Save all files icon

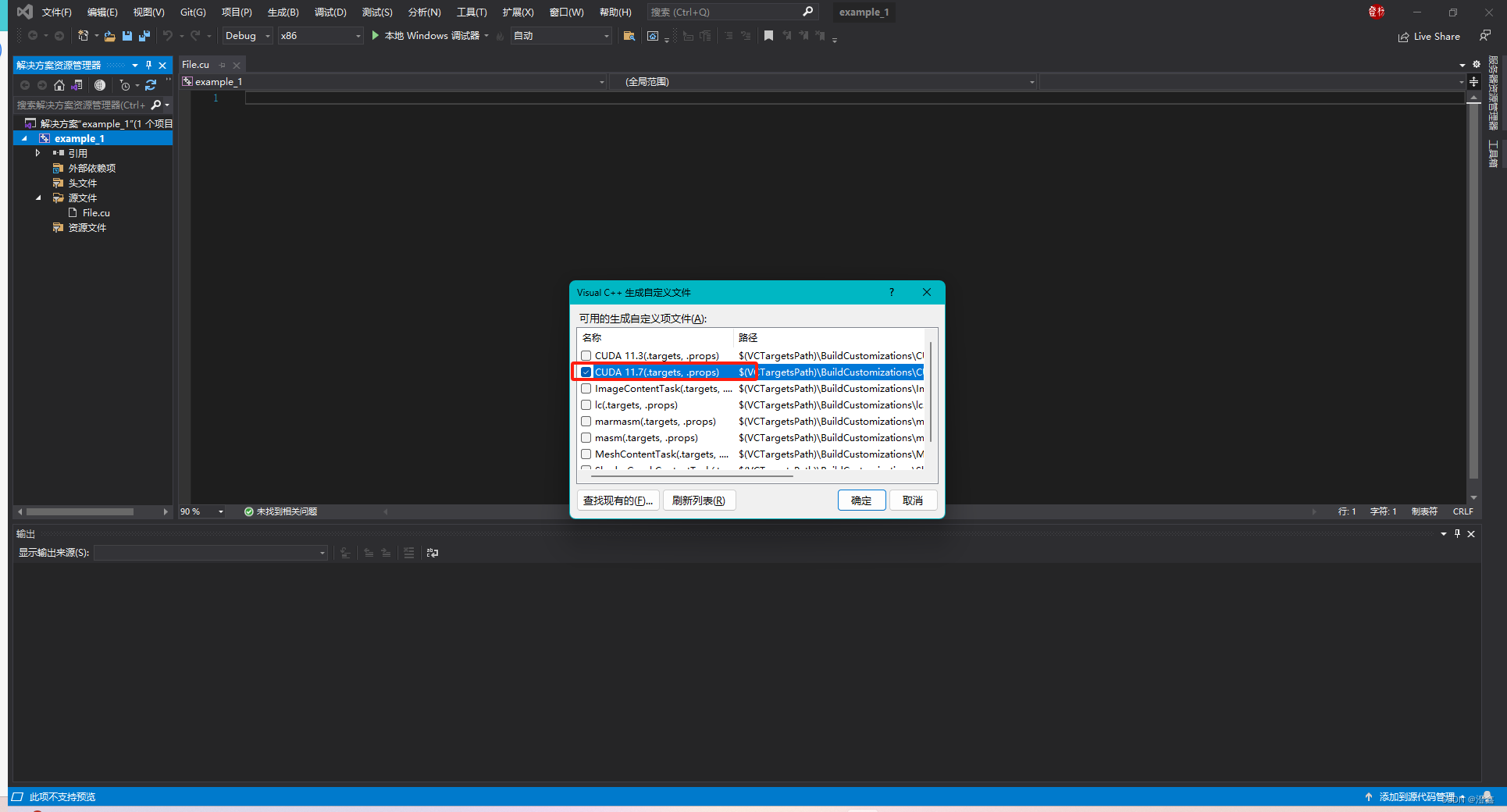(x=144, y=36)
